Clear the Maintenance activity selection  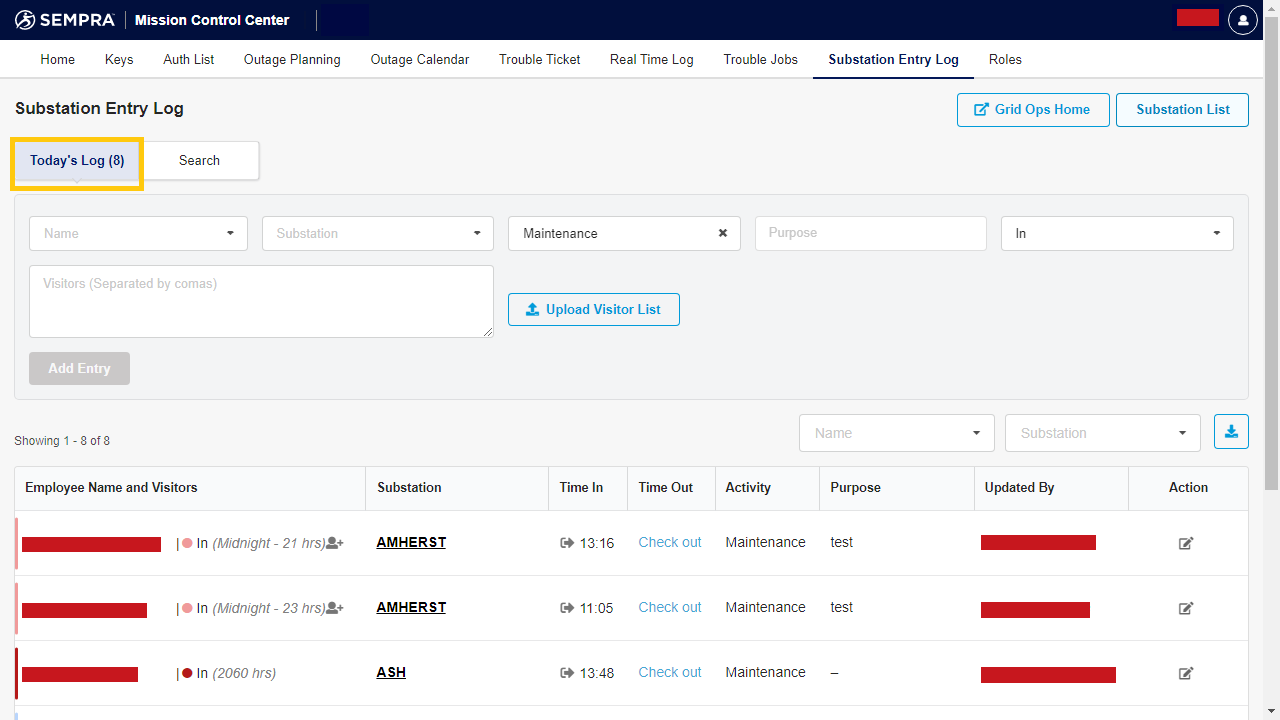[x=722, y=233]
